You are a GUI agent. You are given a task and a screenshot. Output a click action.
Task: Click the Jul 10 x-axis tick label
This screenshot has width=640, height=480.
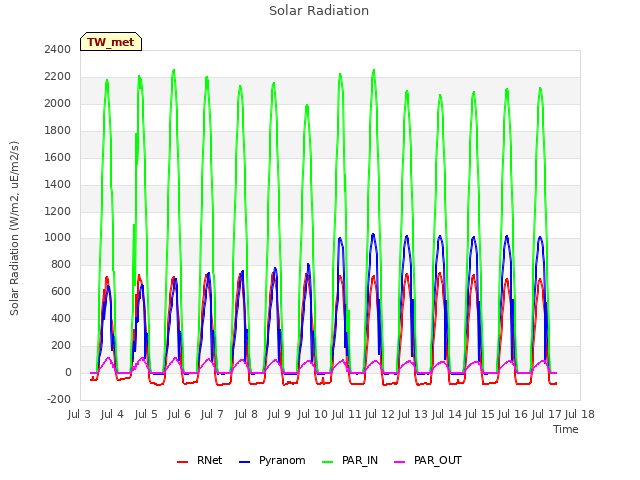(313, 414)
